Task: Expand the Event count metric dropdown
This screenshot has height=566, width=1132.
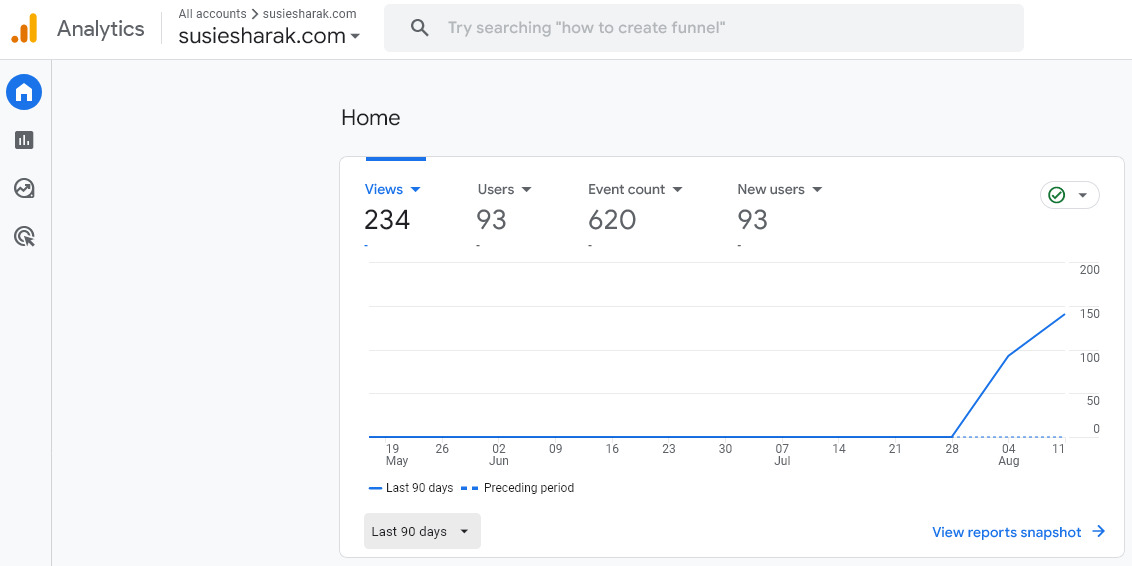Action: coord(677,190)
